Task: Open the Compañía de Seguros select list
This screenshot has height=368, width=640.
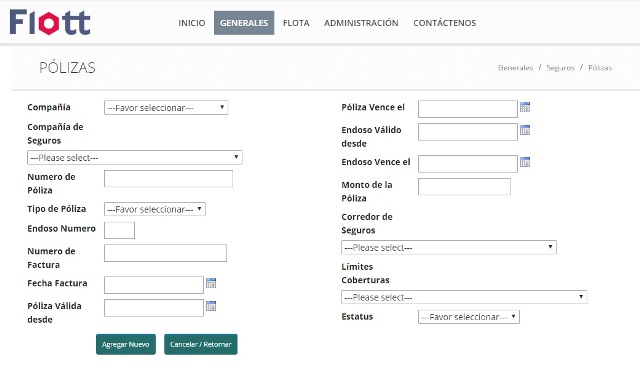Action: (x=135, y=157)
